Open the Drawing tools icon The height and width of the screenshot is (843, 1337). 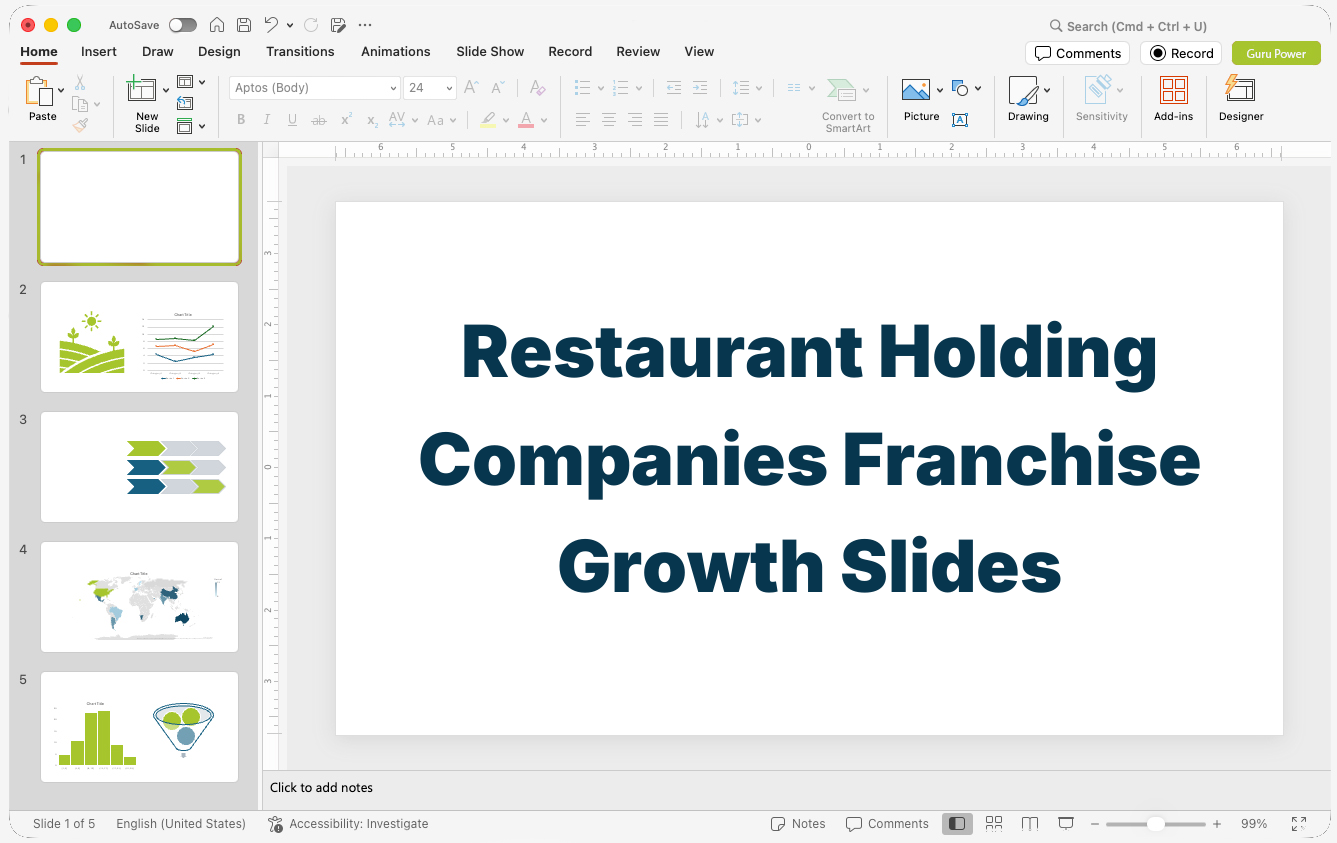[1023, 91]
